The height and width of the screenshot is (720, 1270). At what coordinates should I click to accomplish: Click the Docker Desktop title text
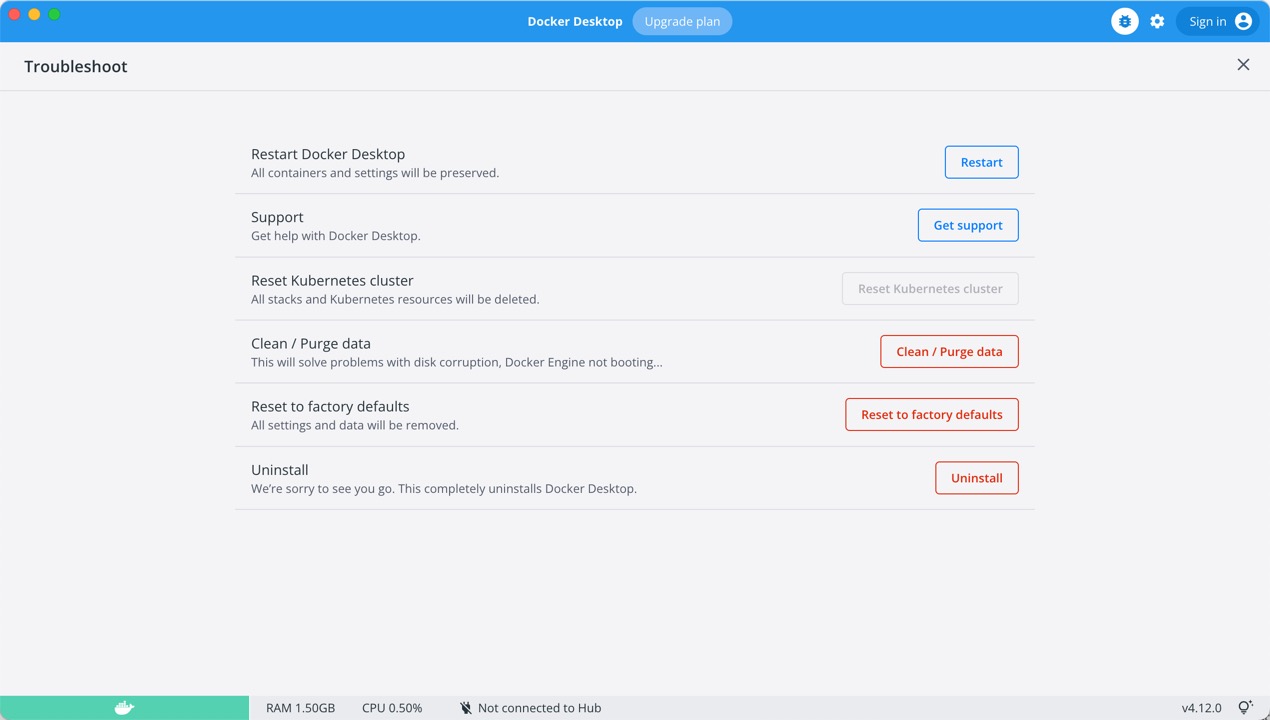[x=575, y=21]
